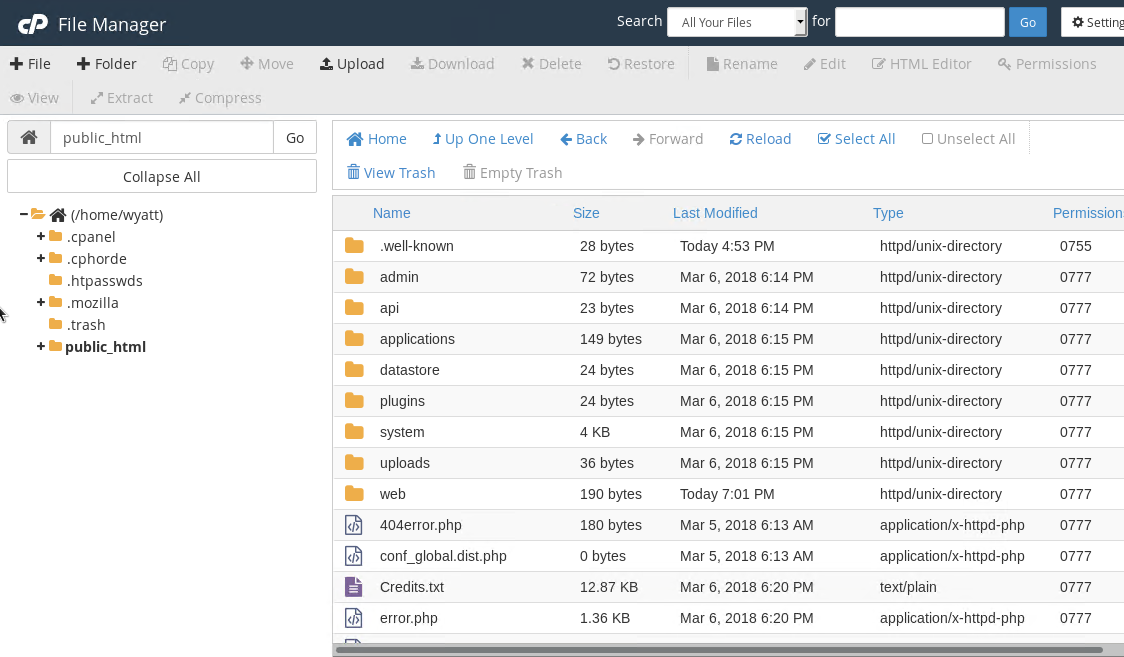Click Select All files
This screenshot has height=657, width=1124.
click(x=857, y=139)
